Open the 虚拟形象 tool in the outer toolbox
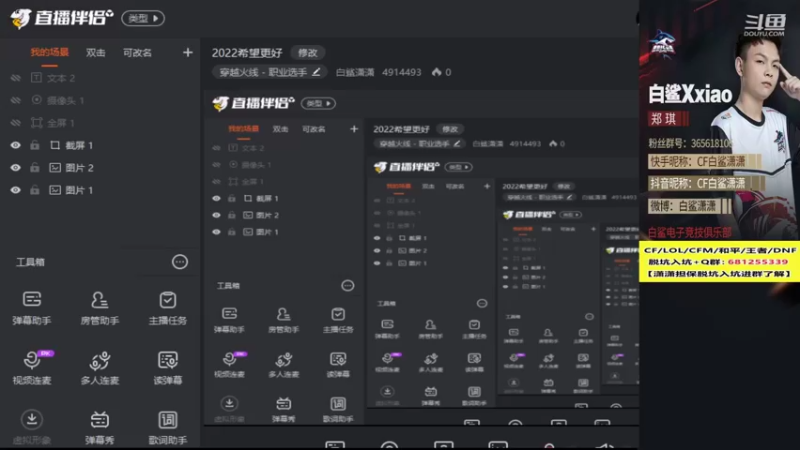This screenshot has width=800, height=450. pyautogui.click(x=32, y=427)
